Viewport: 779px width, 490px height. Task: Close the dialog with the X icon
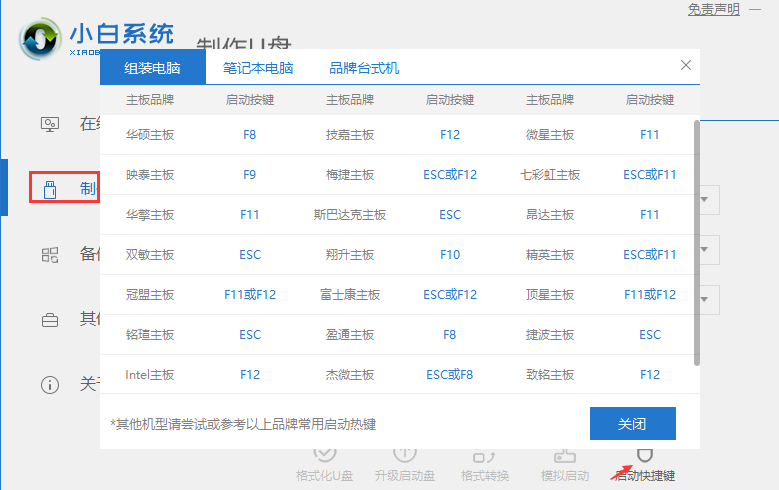(x=685, y=65)
